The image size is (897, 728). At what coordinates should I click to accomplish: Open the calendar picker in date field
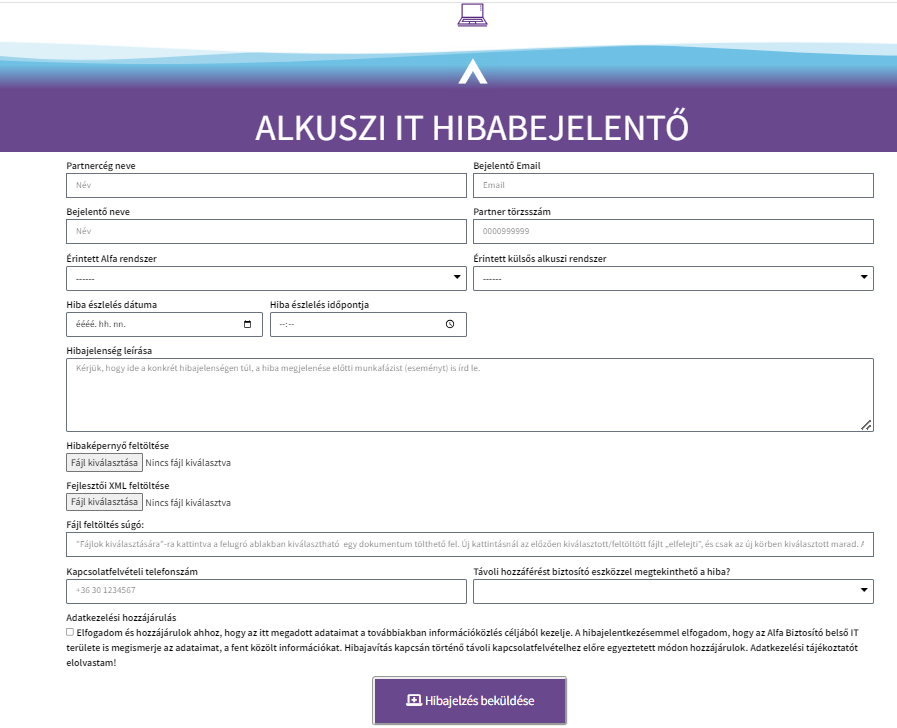click(x=248, y=325)
